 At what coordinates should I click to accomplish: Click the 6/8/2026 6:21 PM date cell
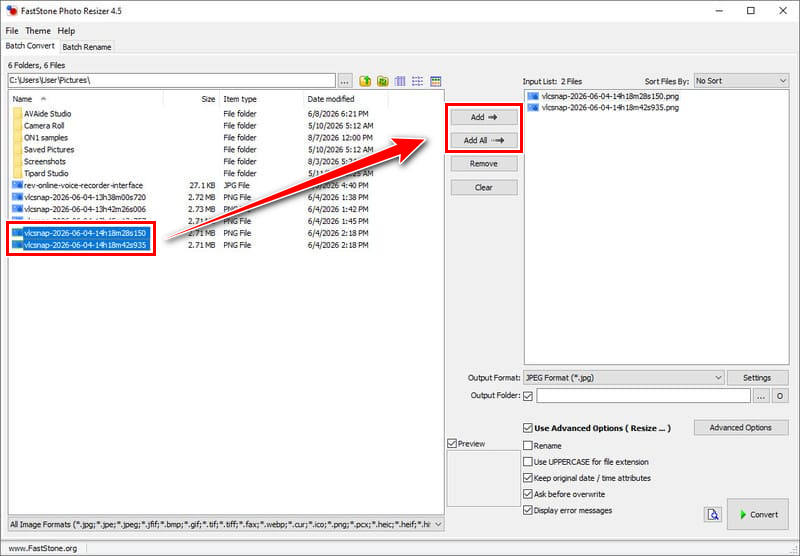338,114
